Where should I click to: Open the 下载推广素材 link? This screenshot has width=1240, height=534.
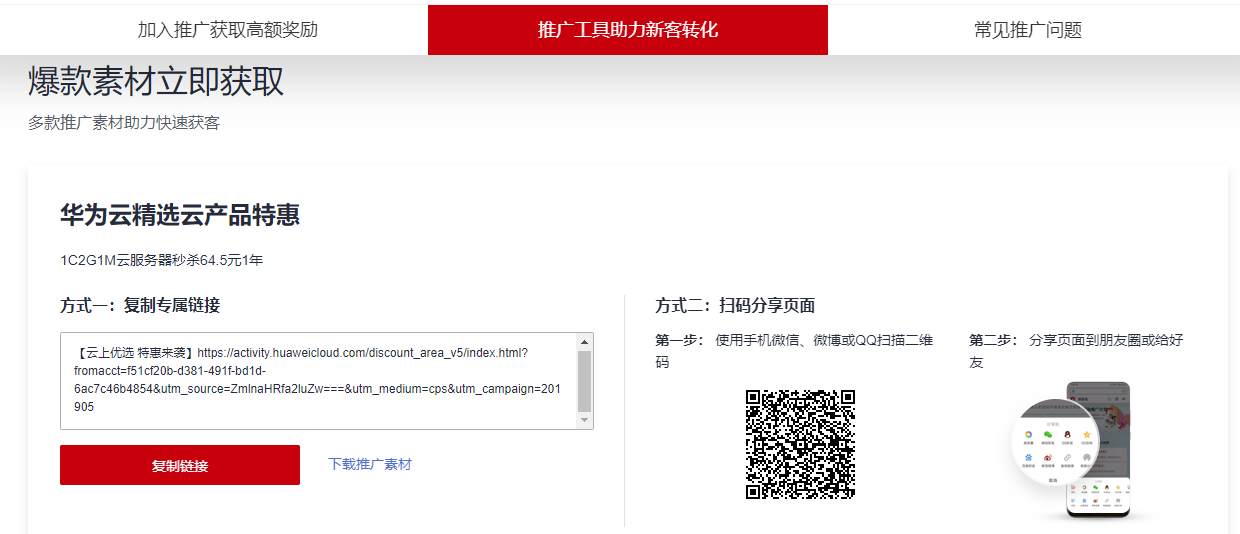pos(370,464)
